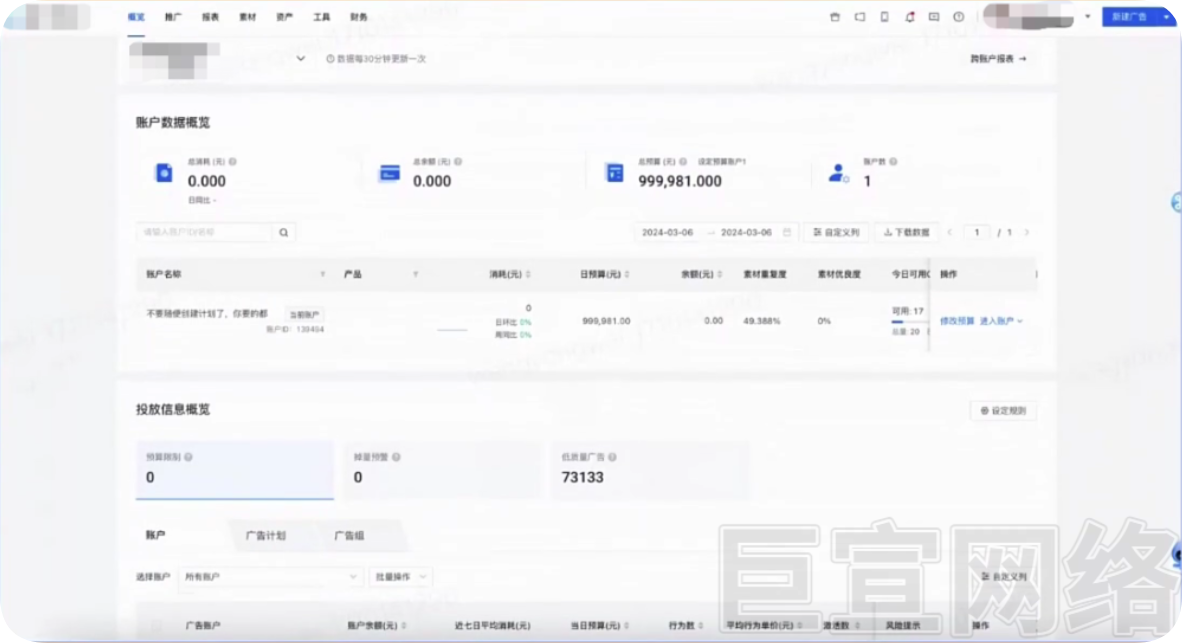This screenshot has height=643, width=1182.
Task: Click the 49.388% 素材重复度 value
Action: point(761,321)
